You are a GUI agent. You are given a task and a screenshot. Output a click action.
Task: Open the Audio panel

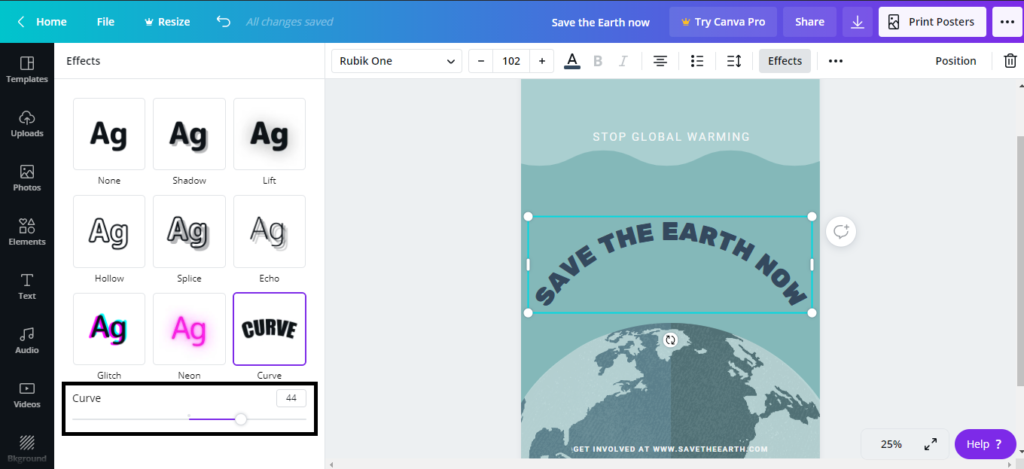[x=27, y=340]
